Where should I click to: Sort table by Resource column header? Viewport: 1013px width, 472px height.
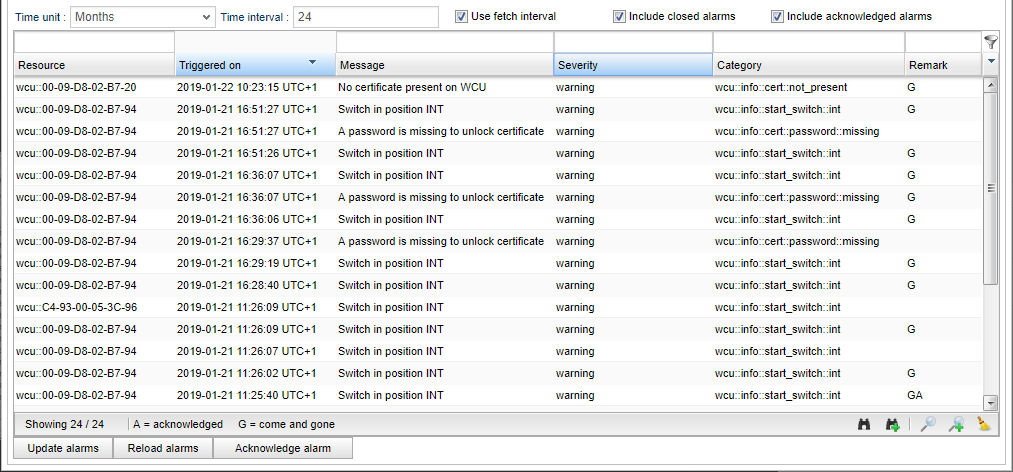(x=94, y=65)
